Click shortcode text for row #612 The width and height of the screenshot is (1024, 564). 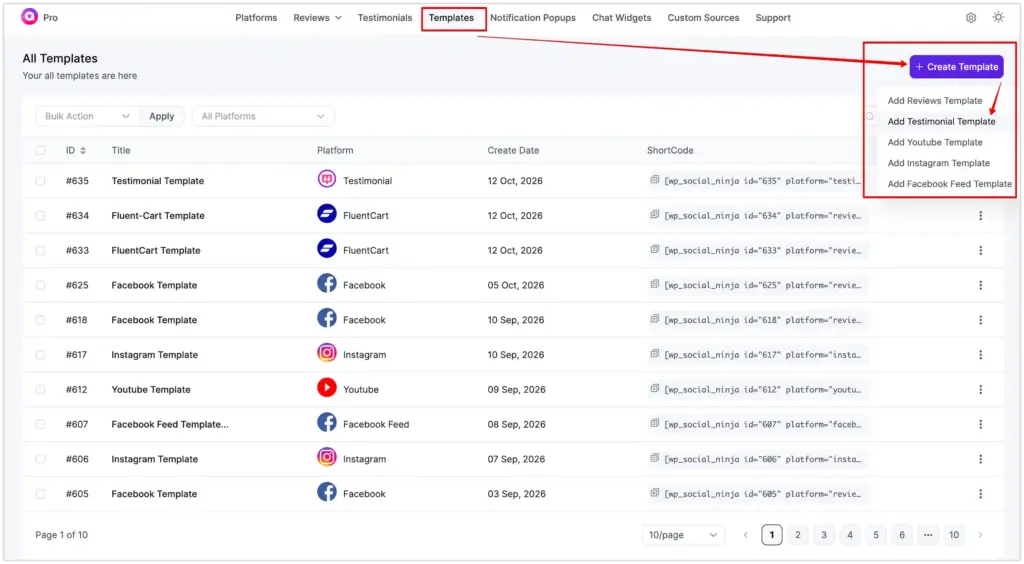pos(762,390)
